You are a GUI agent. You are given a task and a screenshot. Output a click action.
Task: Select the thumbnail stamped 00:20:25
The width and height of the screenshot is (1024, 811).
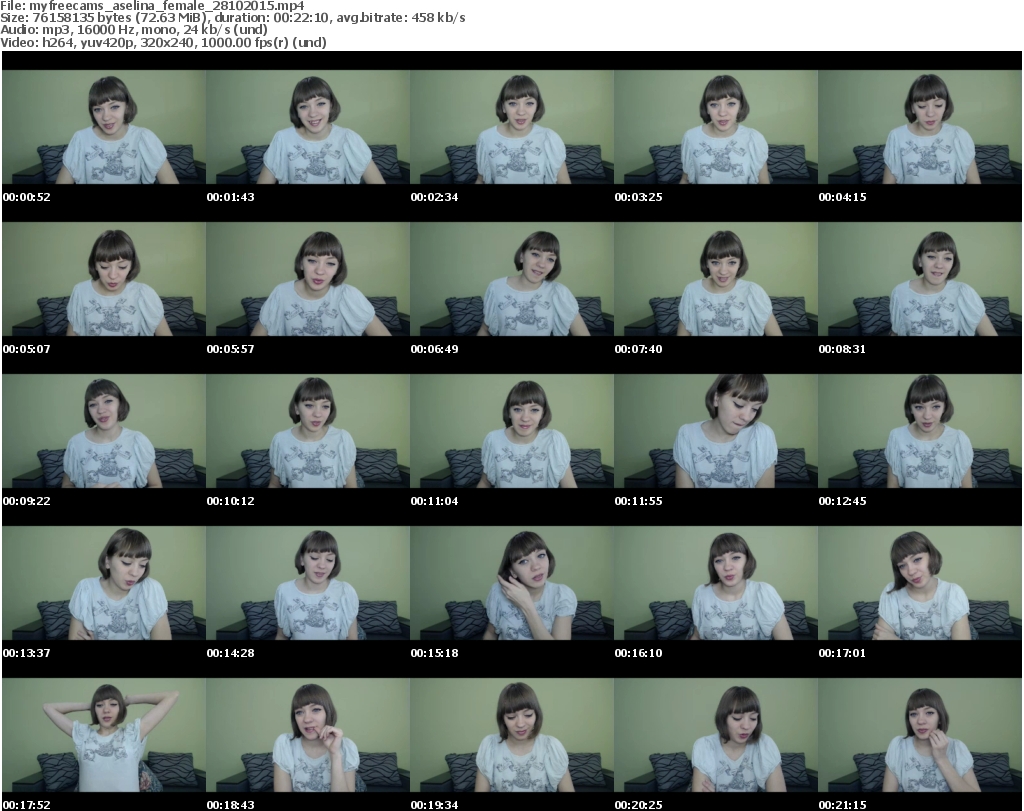(716, 736)
